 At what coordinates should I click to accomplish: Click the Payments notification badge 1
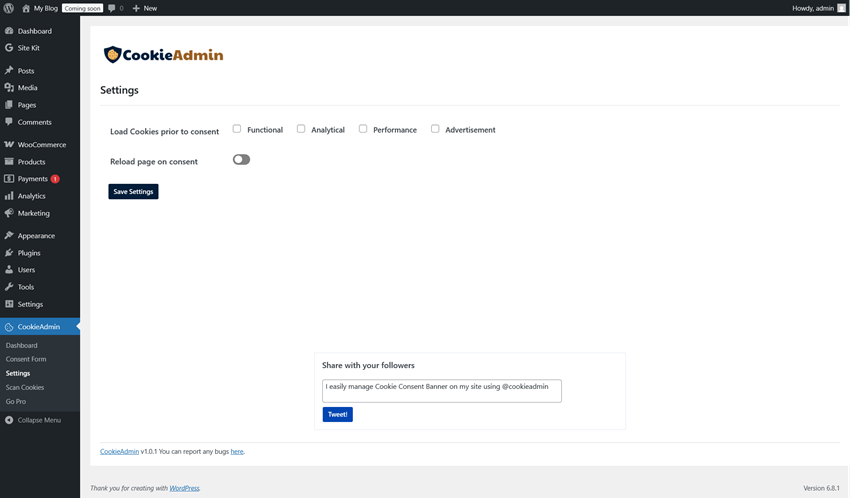click(55, 179)
